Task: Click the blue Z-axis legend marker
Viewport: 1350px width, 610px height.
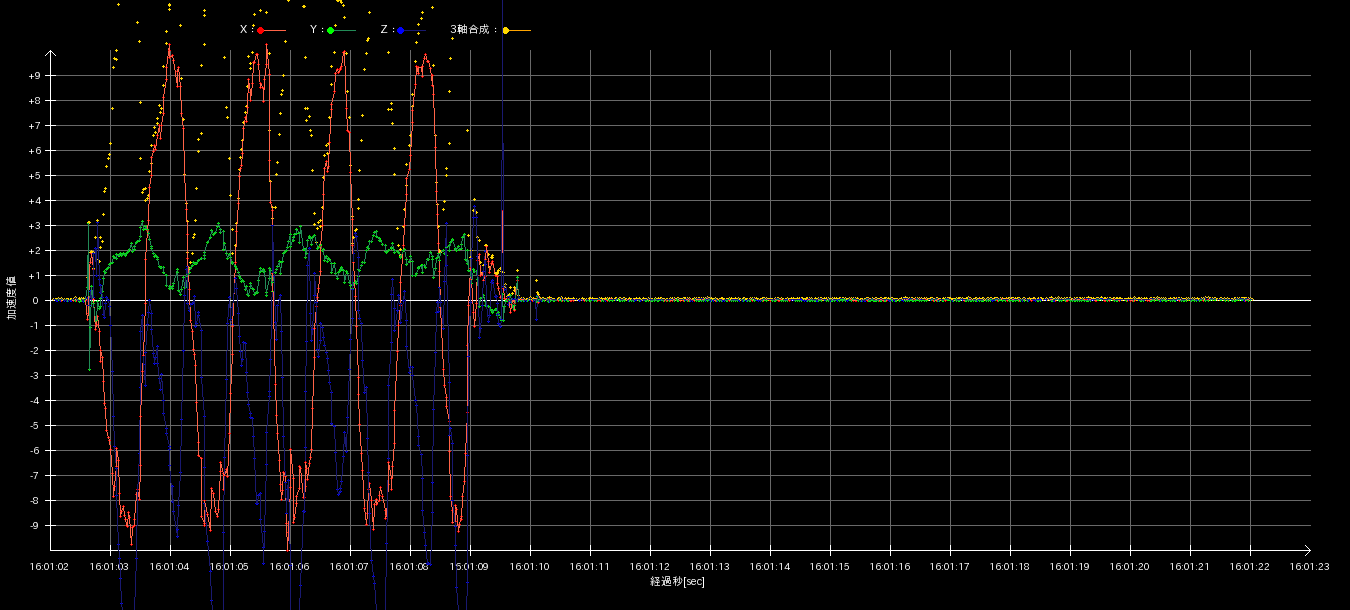Action: (401, 31)
